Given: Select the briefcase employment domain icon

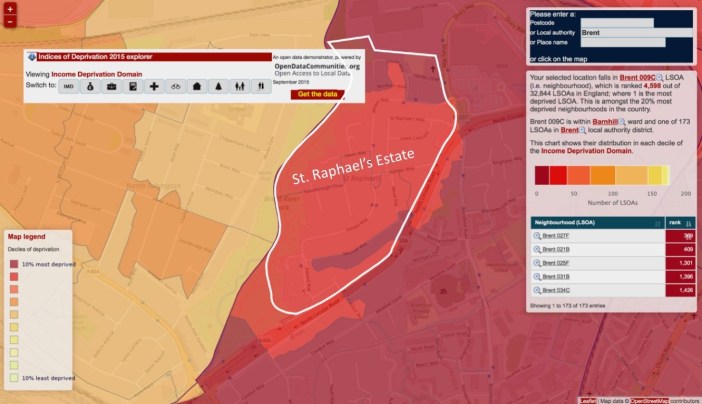Looking at the screenshot, I should (112, 87).
